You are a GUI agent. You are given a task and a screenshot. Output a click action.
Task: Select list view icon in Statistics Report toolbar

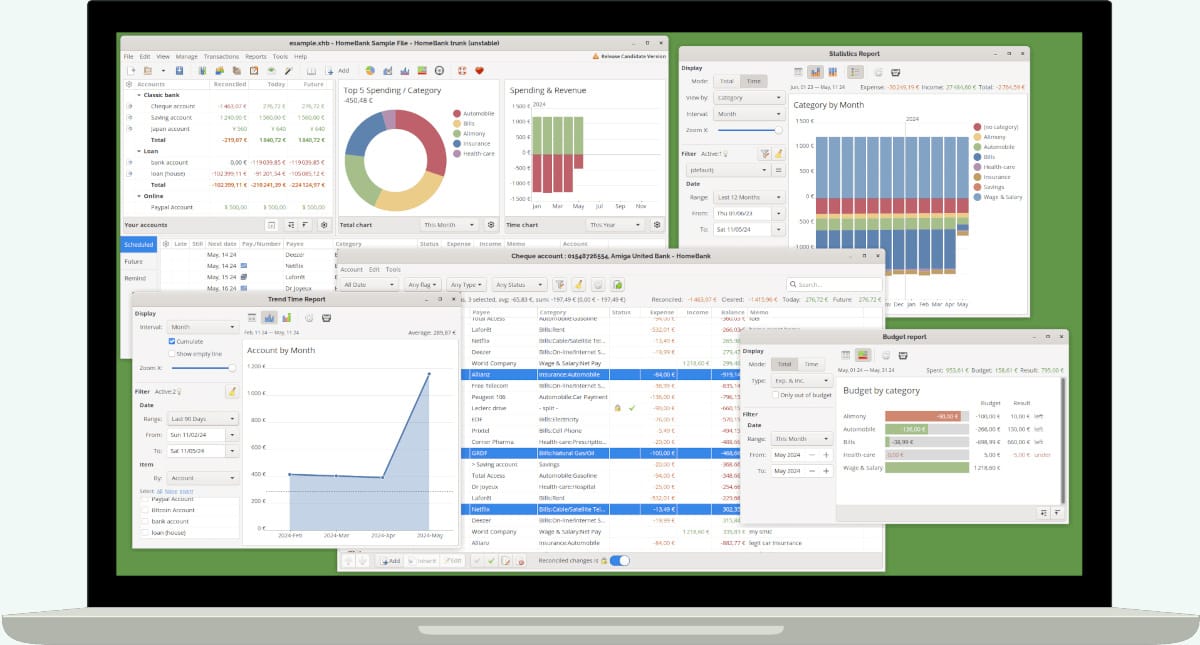pos(799,72)
